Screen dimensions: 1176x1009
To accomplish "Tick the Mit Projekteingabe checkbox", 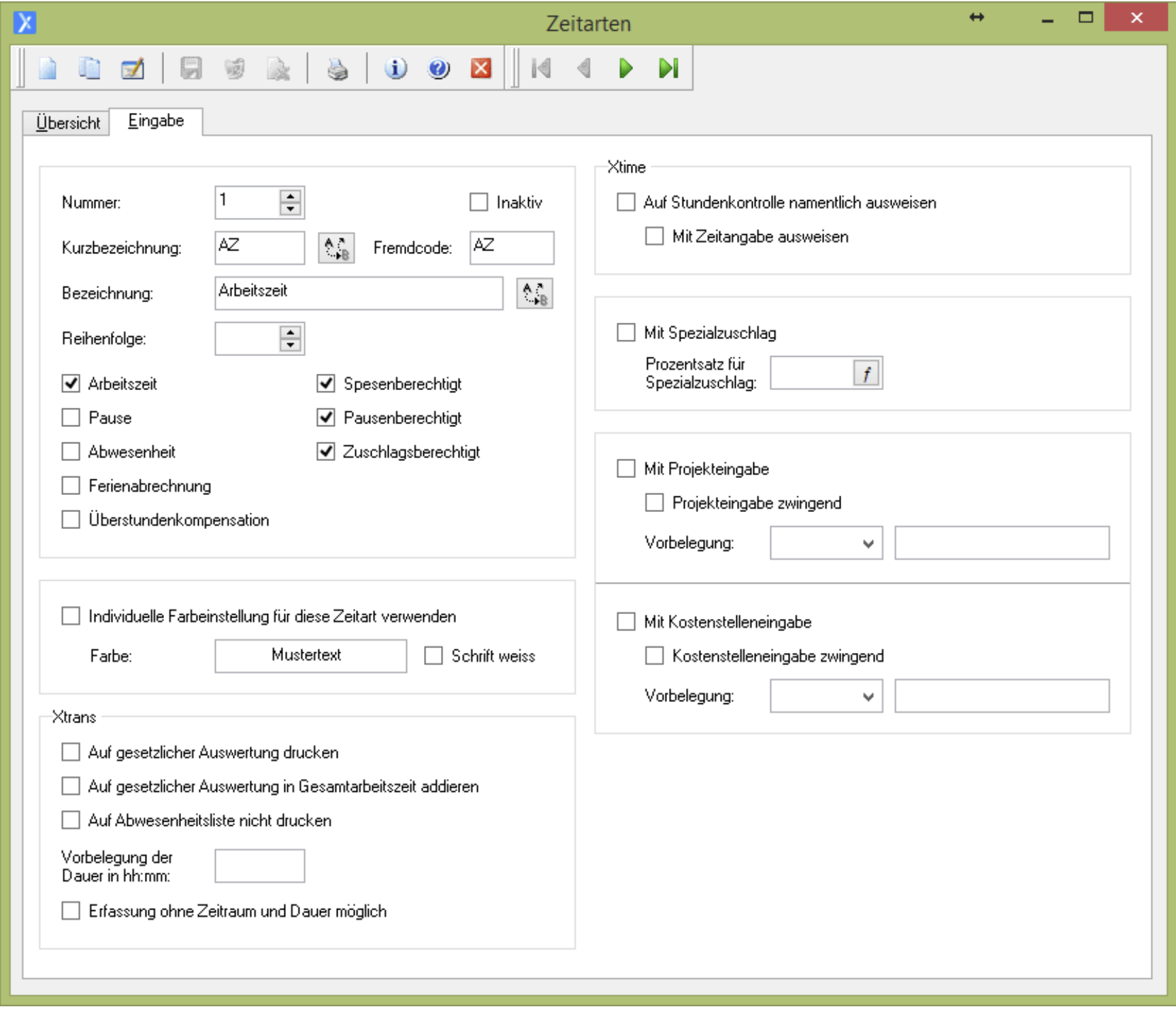I will click(x=625, y=468).
